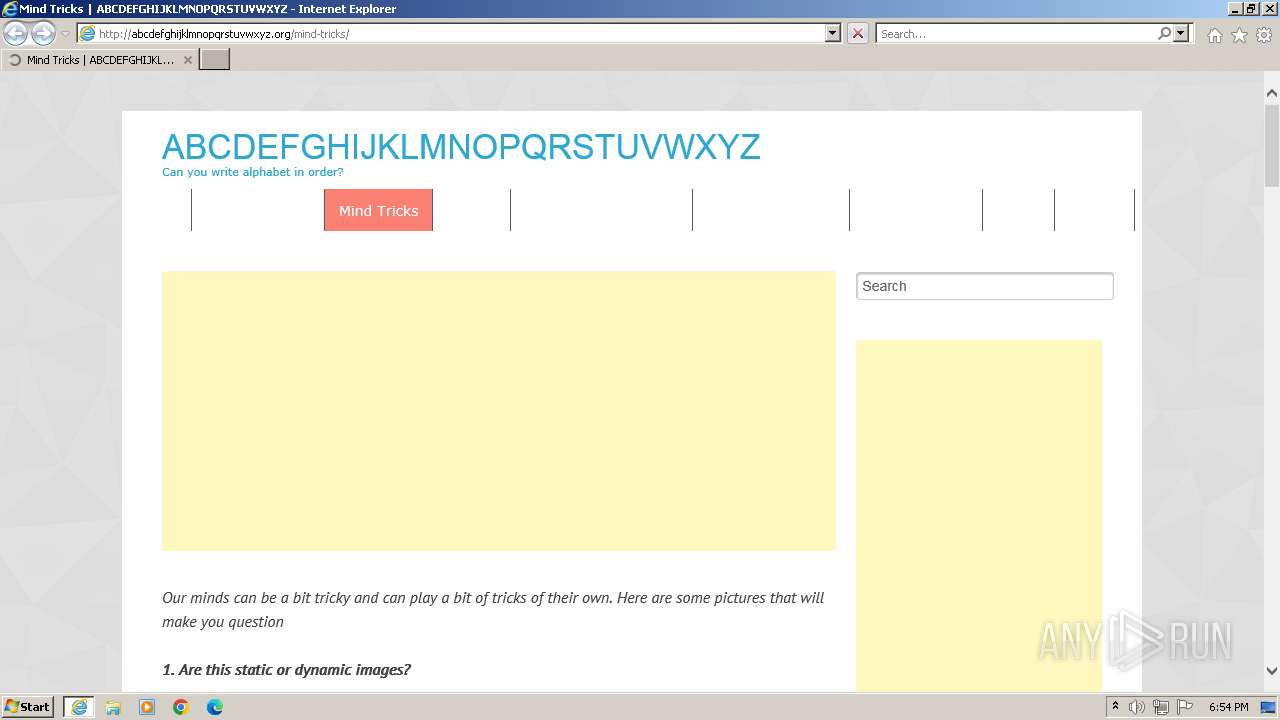Close the Mind Tricks tab
1280x720 pixels.
point(187,60)
